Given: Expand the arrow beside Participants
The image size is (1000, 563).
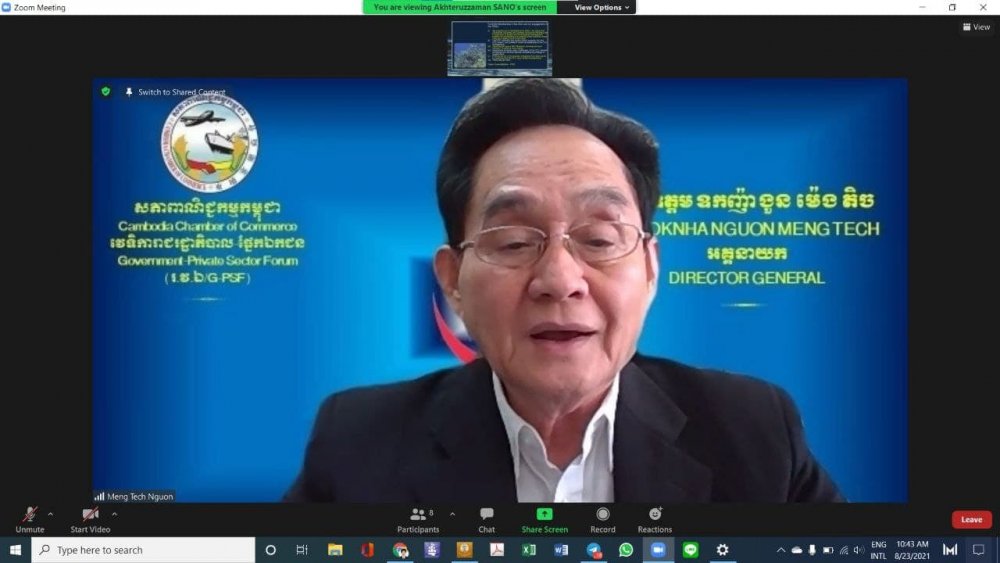Looking at the screenshot, I should (x=452, y=514).
